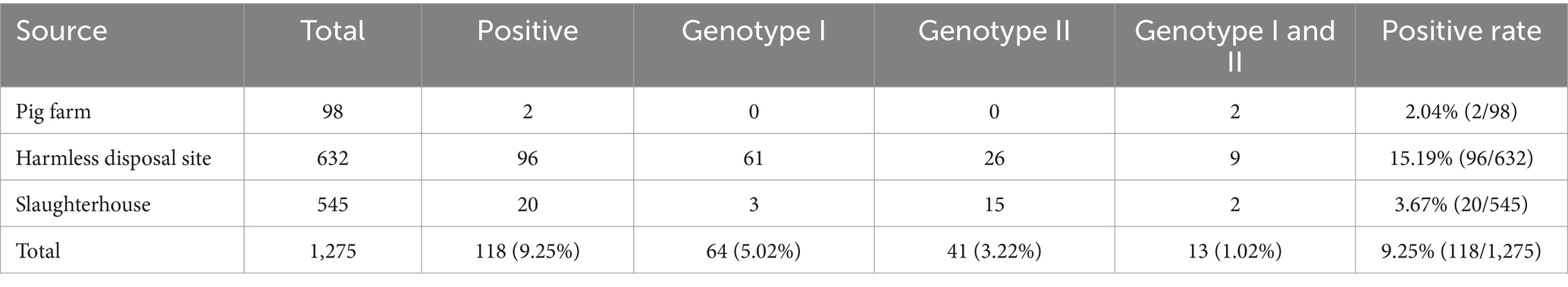Click the 3.67% (20/545) rate cell
Viewport: 1568px width, 287px height.
point(1461,204)
